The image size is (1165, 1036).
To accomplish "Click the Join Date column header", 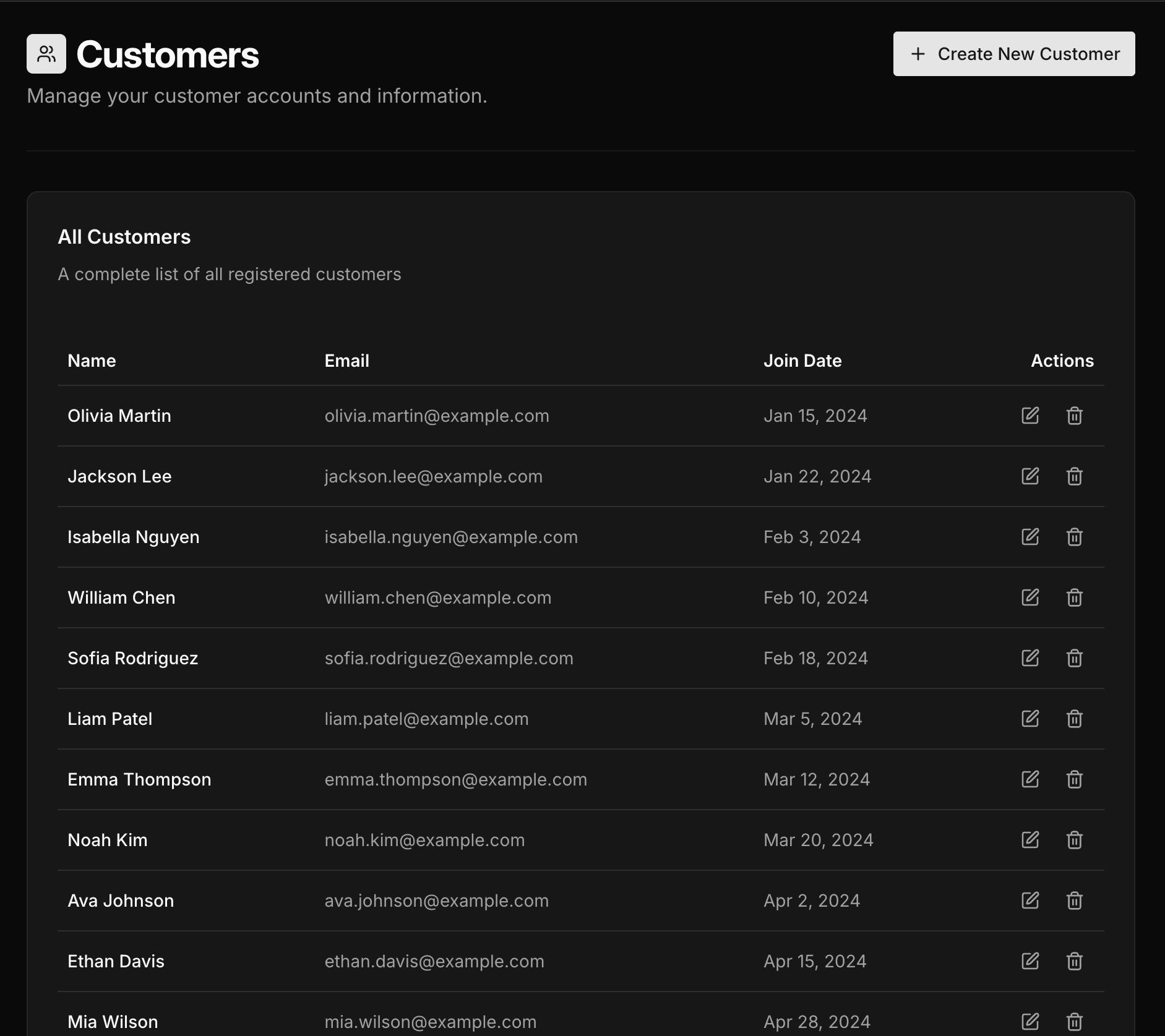I will point(803,361).
